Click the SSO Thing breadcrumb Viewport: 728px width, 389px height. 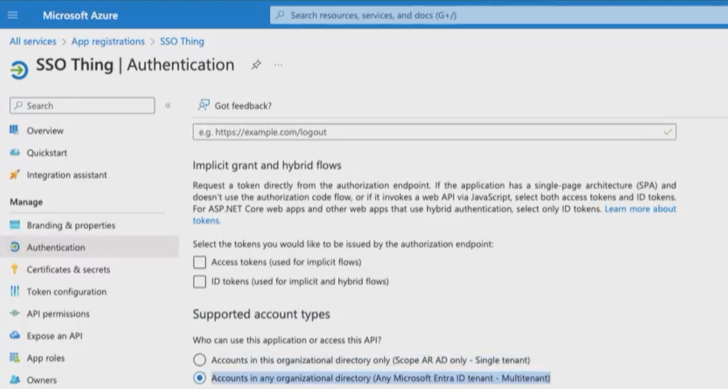point(182,41)
